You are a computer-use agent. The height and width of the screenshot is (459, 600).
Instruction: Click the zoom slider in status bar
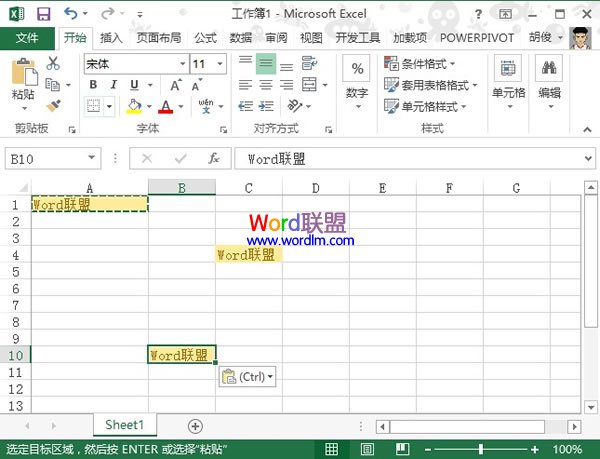tap(481, 449)
